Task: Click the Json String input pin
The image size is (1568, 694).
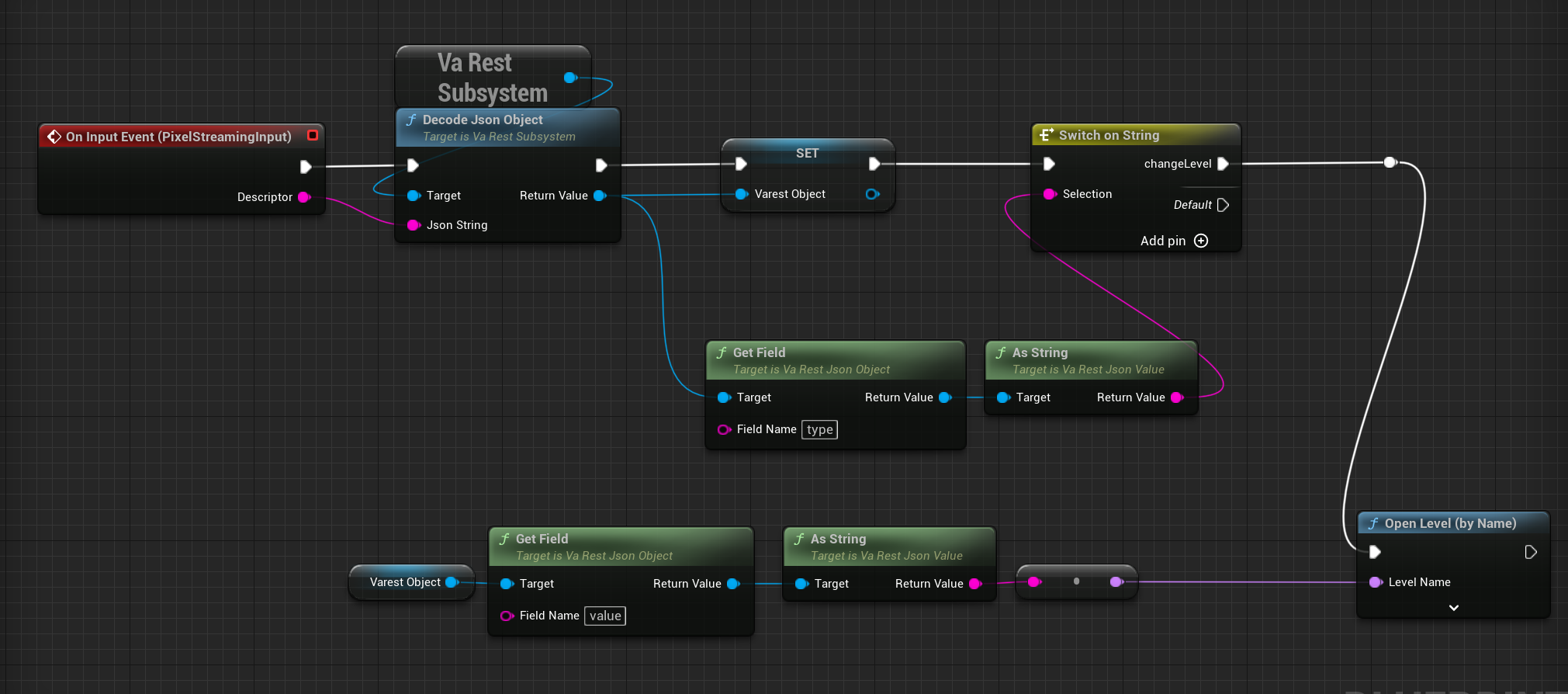Action: click(414, 225)
